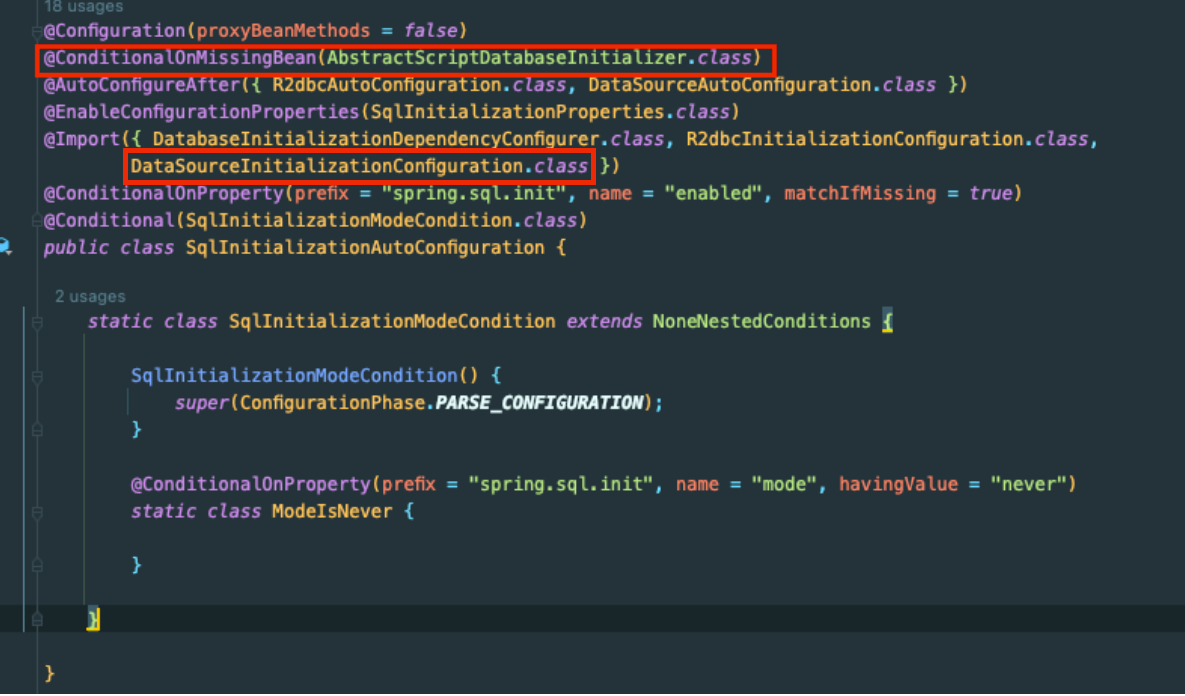The height and width of the screenshot is (696, 1185).
Task: Click the SqlInitializationModeCondition.class argument in @Conditional
Action: click(381, 221)
